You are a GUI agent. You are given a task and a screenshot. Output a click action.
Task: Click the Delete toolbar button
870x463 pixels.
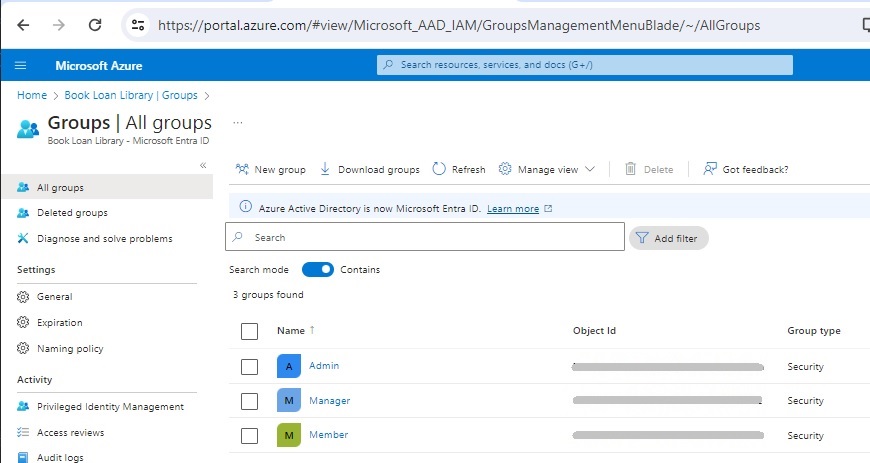pos(649,169)
